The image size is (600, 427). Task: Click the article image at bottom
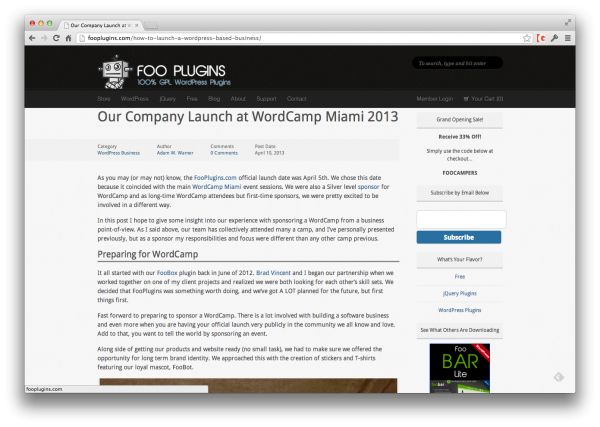[248, 386]
